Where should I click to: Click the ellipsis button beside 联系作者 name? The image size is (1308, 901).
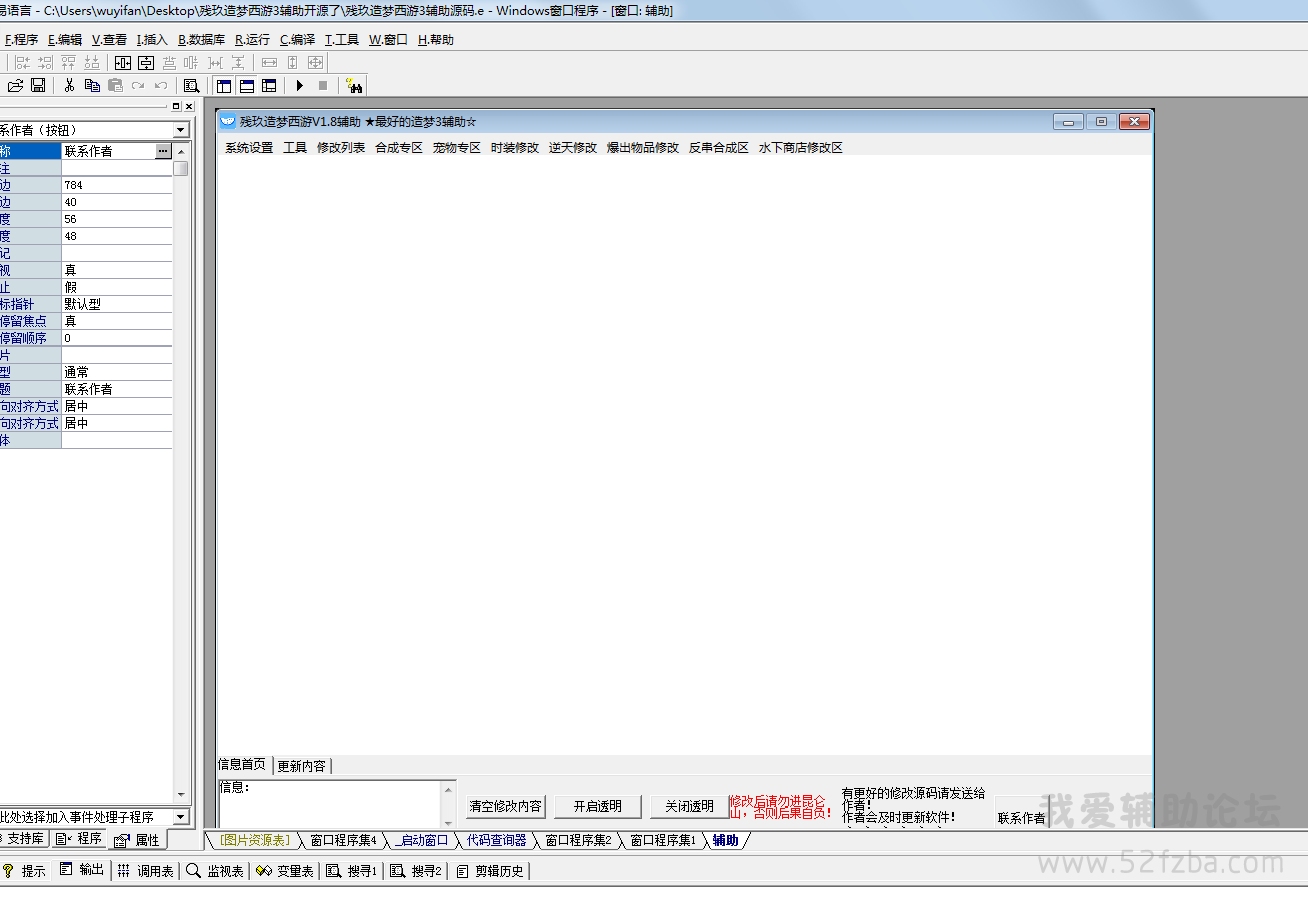[x=164, y=151]
